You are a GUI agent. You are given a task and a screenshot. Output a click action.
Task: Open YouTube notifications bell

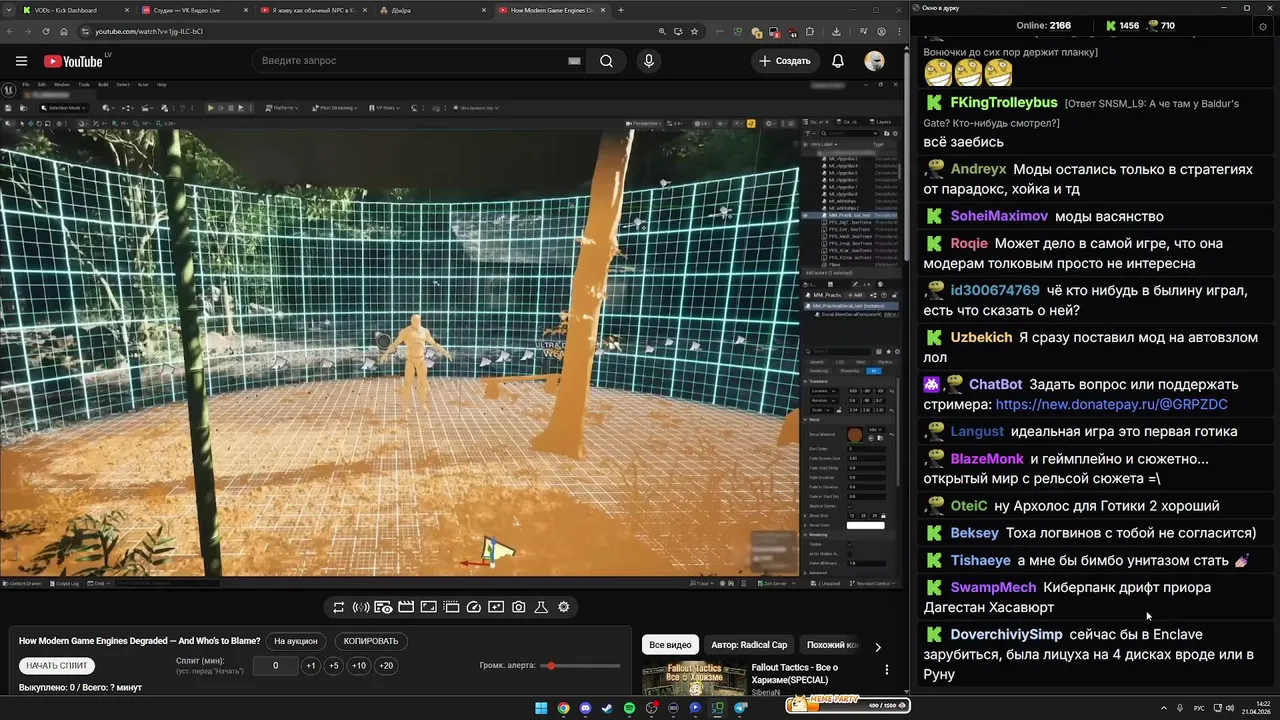[x=838, y=61]
